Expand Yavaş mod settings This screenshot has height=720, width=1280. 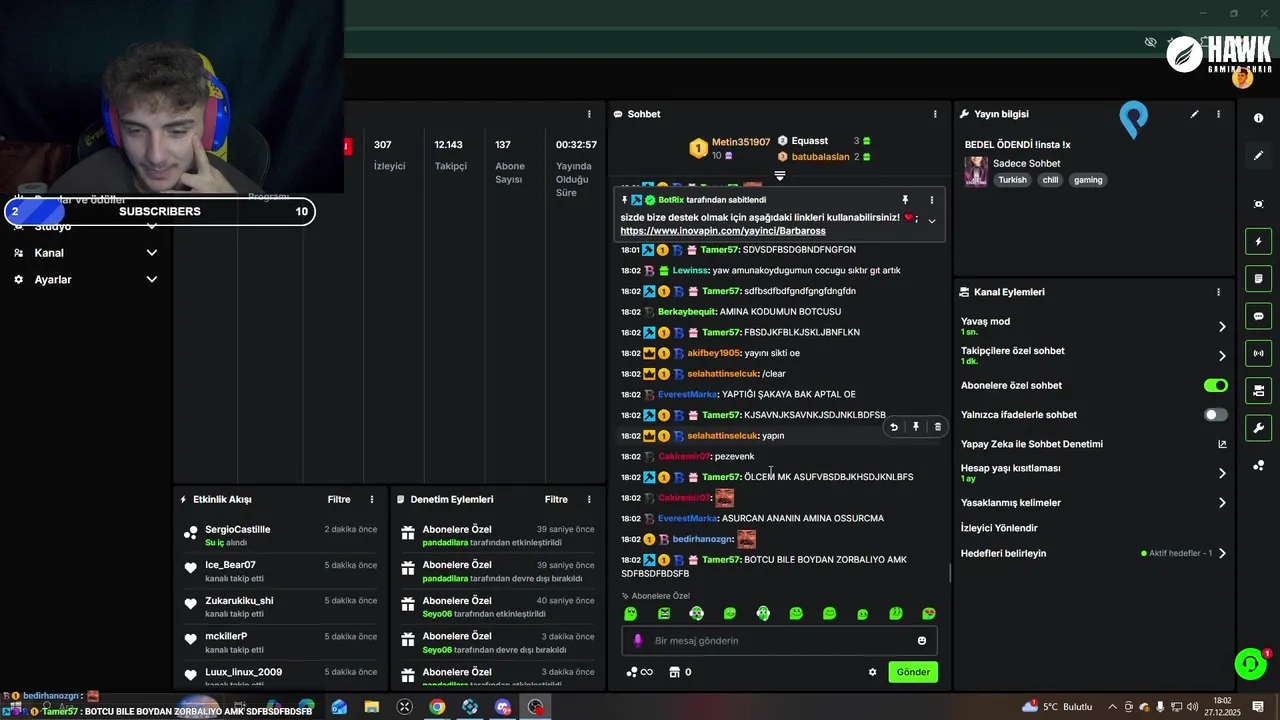(1222, 326)
